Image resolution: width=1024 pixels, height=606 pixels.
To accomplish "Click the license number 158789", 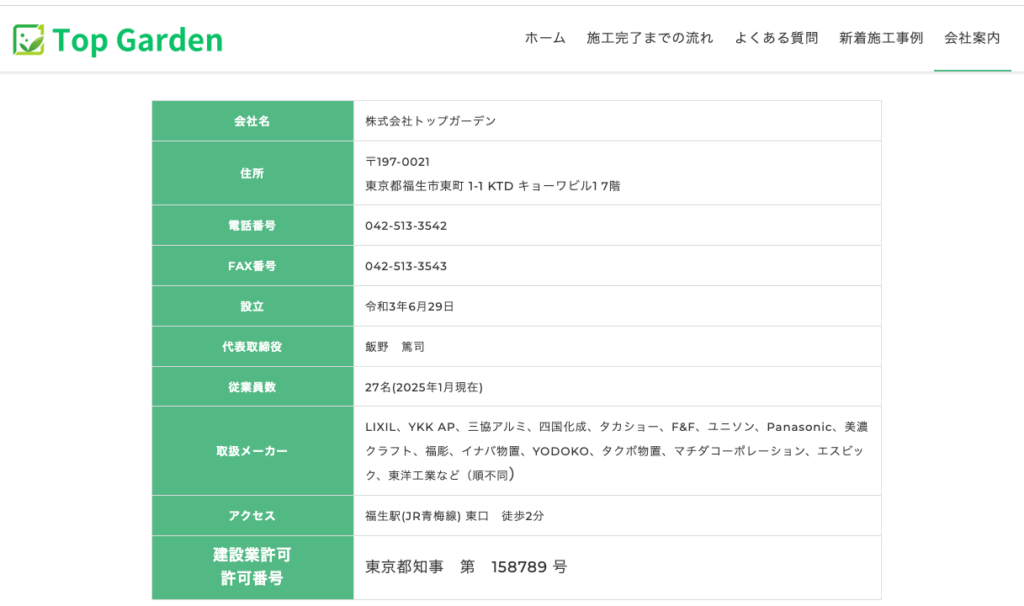I will (x=519, y=567).
